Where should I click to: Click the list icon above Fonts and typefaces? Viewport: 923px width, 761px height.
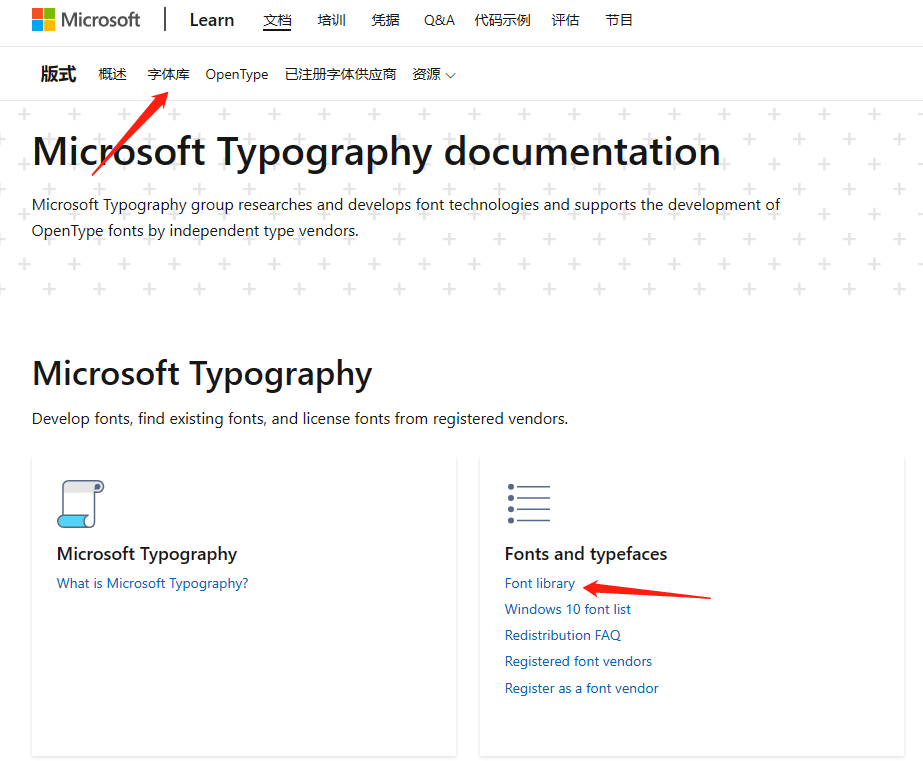click(x=528, y=504)
